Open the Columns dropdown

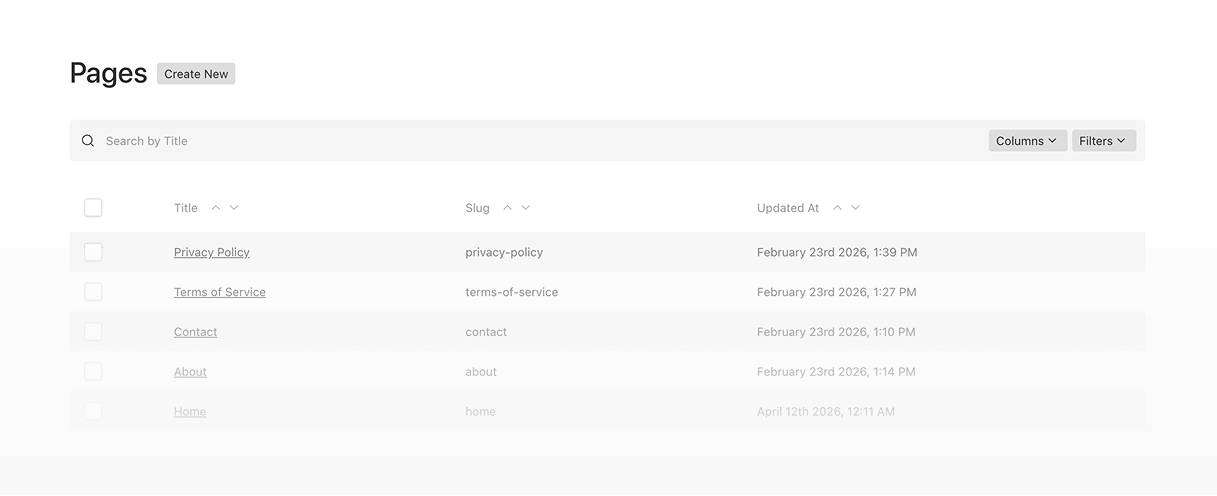pos(1027,141)
